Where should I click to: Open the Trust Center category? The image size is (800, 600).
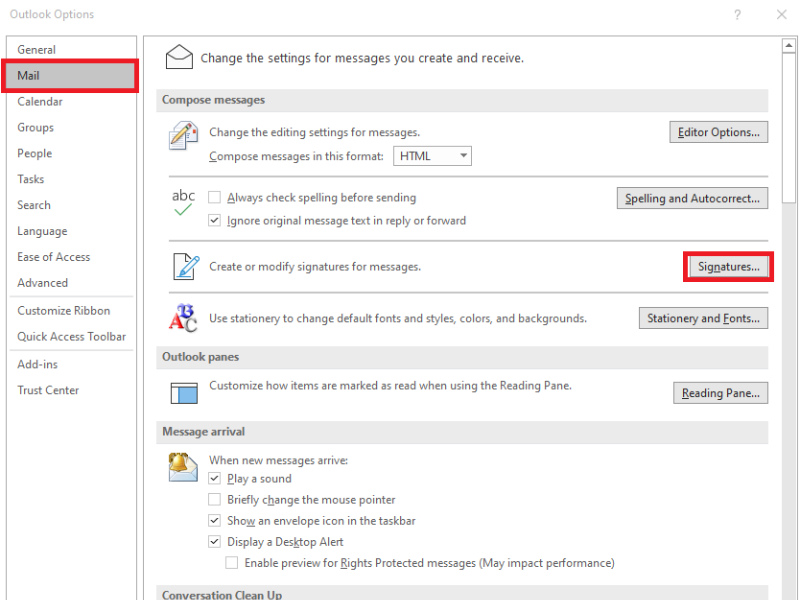[x=71, y=390]
